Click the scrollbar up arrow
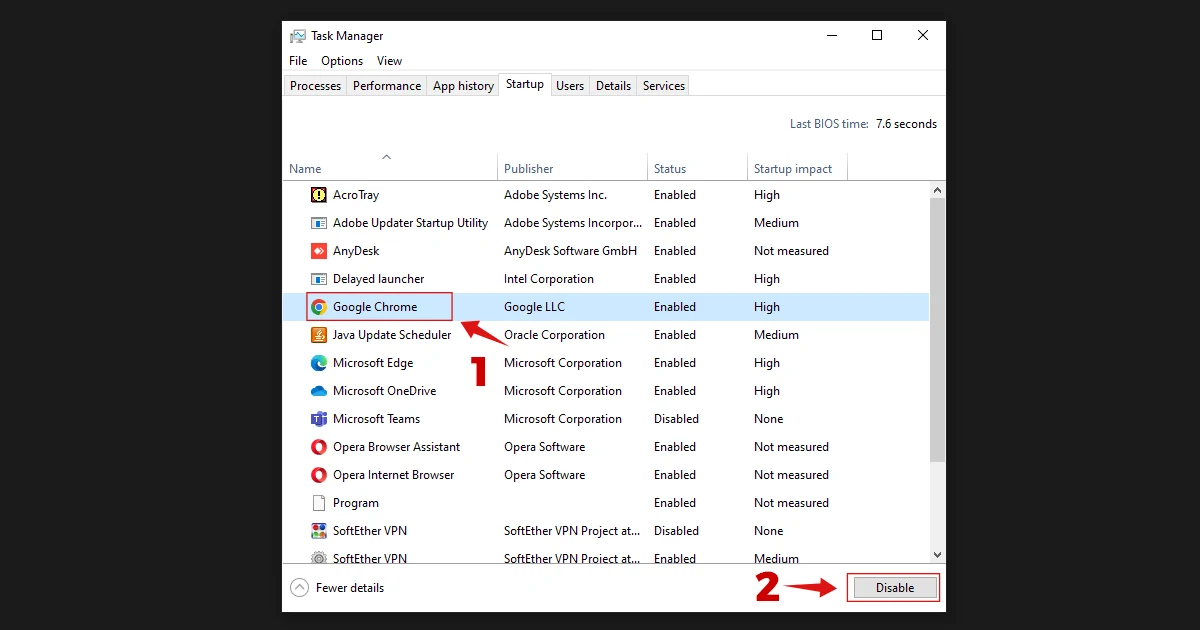 click(937, 190)
